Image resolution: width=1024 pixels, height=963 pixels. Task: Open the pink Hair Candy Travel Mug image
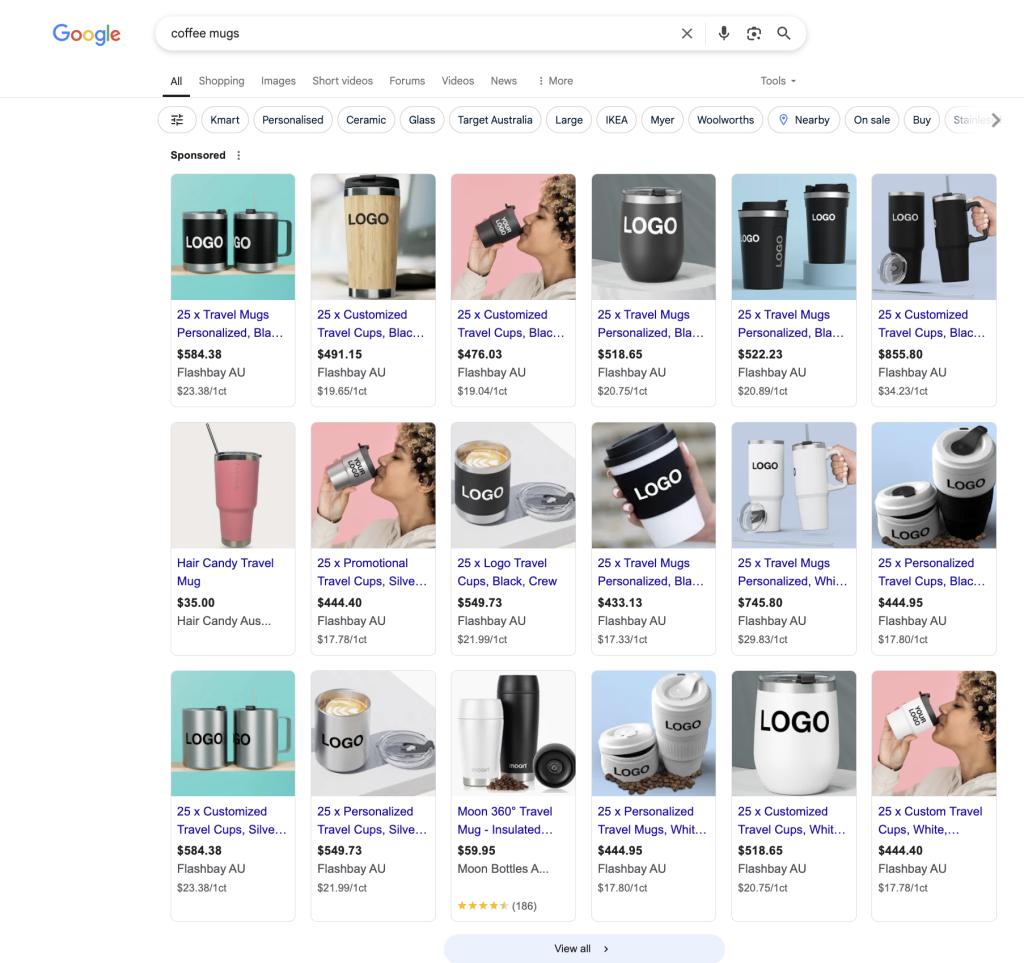[233, 485]
